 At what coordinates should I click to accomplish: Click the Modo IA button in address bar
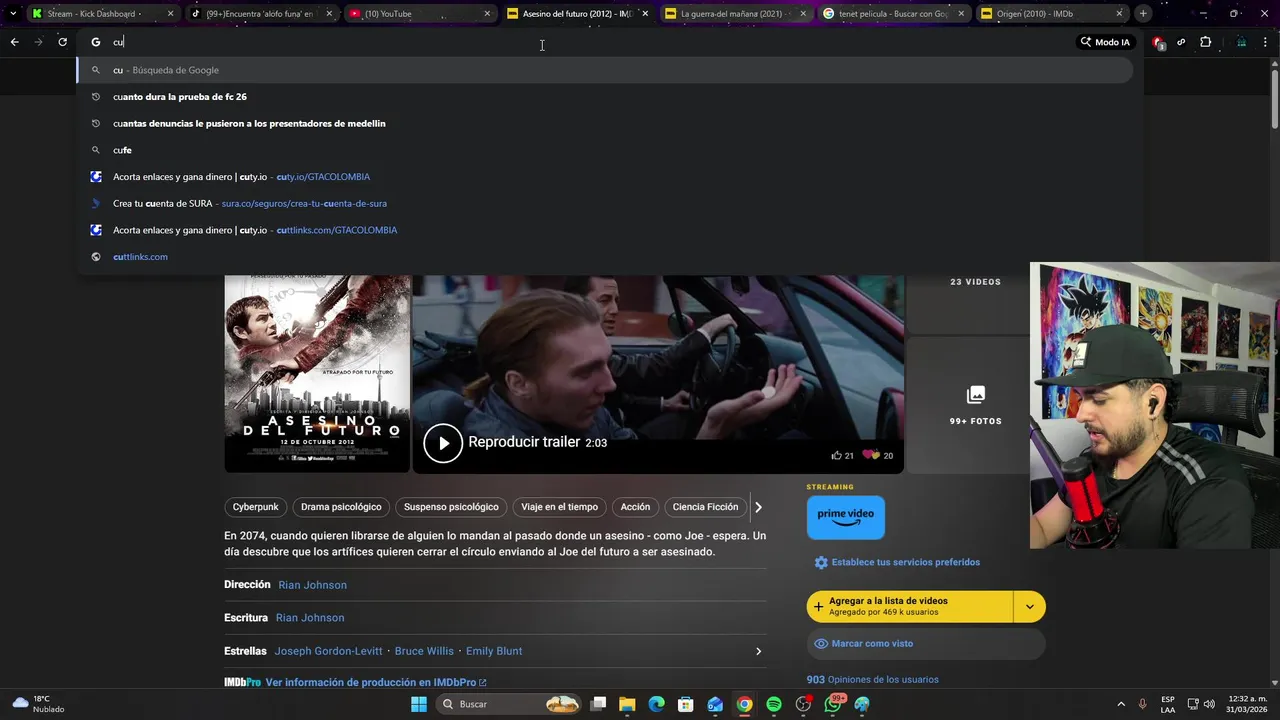[x=1105, y=42]
